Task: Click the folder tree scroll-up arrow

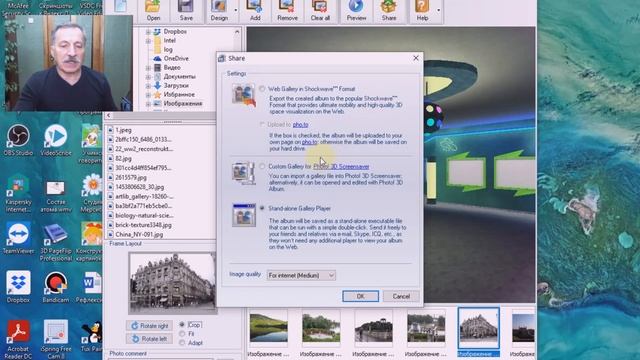Action: pyautogui.click(x=237, y=32)
